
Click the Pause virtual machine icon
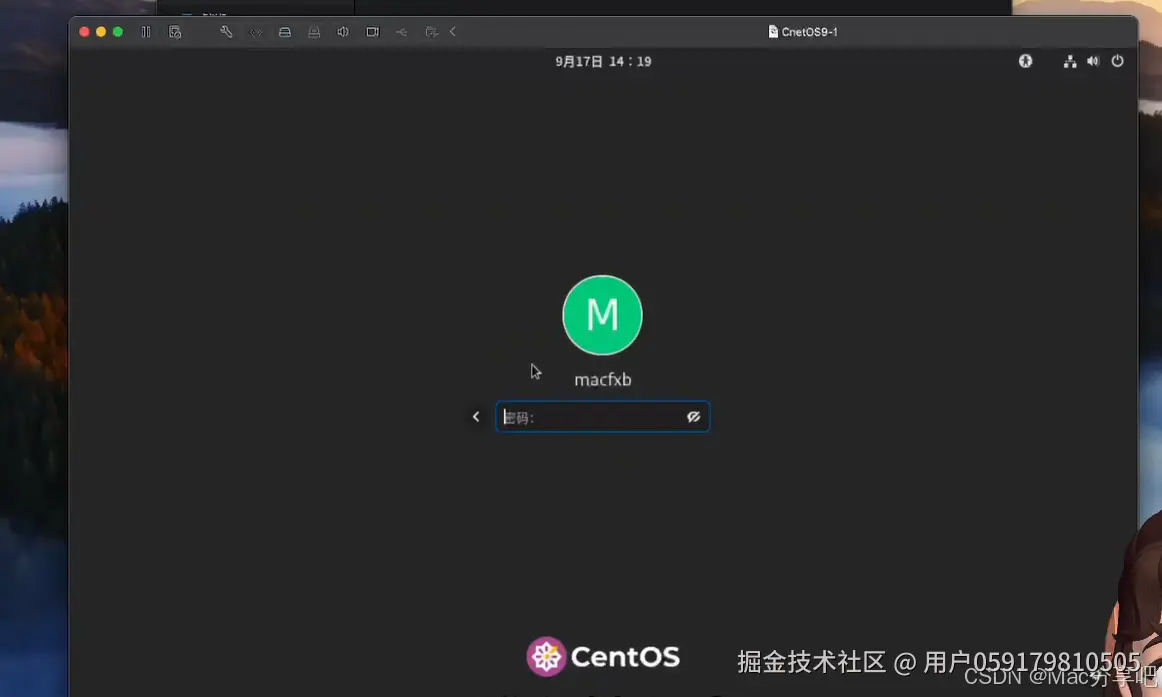pyautogui.click(x=146, y=31)
